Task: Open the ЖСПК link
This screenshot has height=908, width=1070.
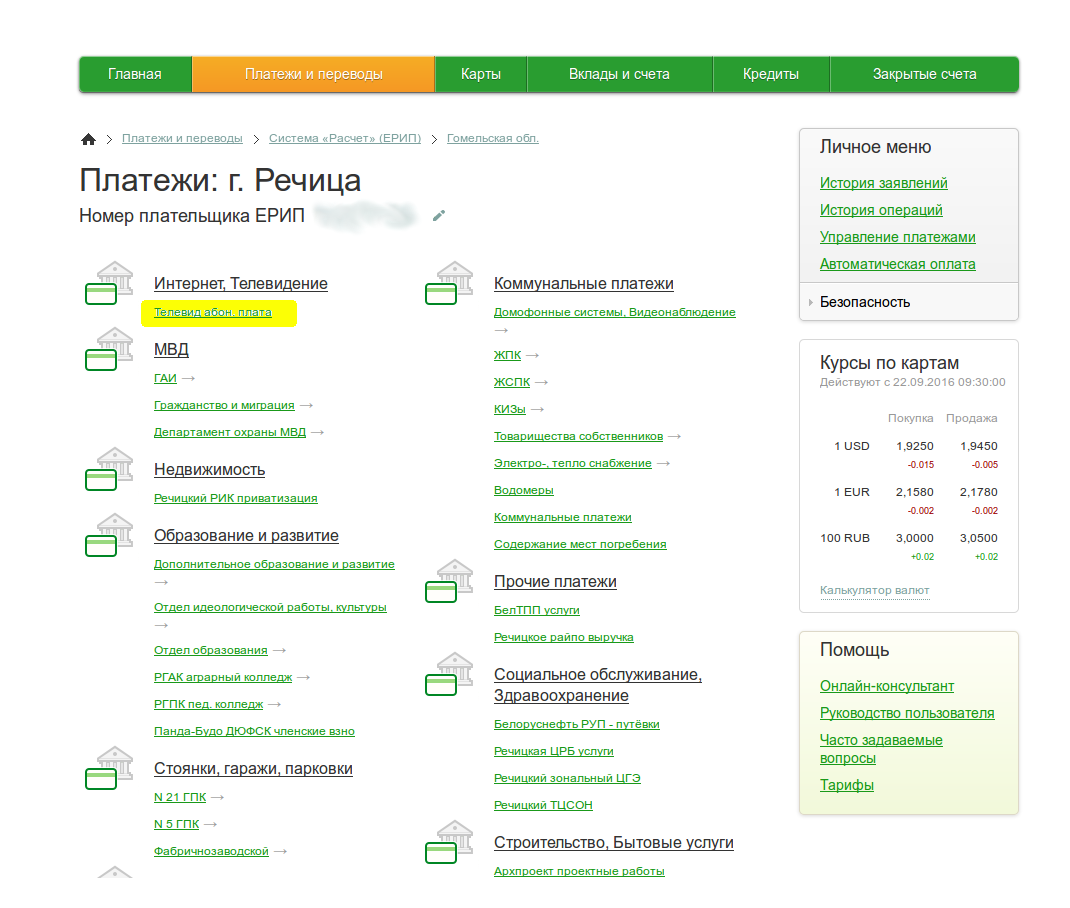Action: point(512,383)
